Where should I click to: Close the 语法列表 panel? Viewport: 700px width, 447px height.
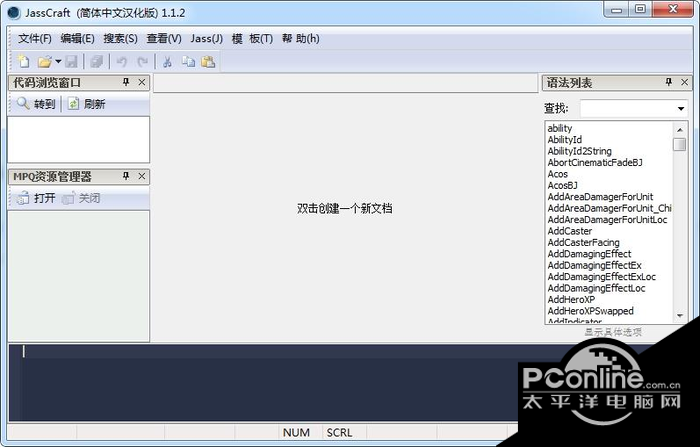point(684,82)
